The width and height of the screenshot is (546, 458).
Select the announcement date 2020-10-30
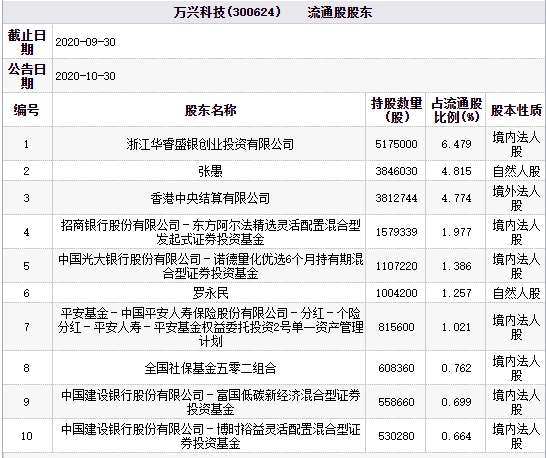point(85,76)
